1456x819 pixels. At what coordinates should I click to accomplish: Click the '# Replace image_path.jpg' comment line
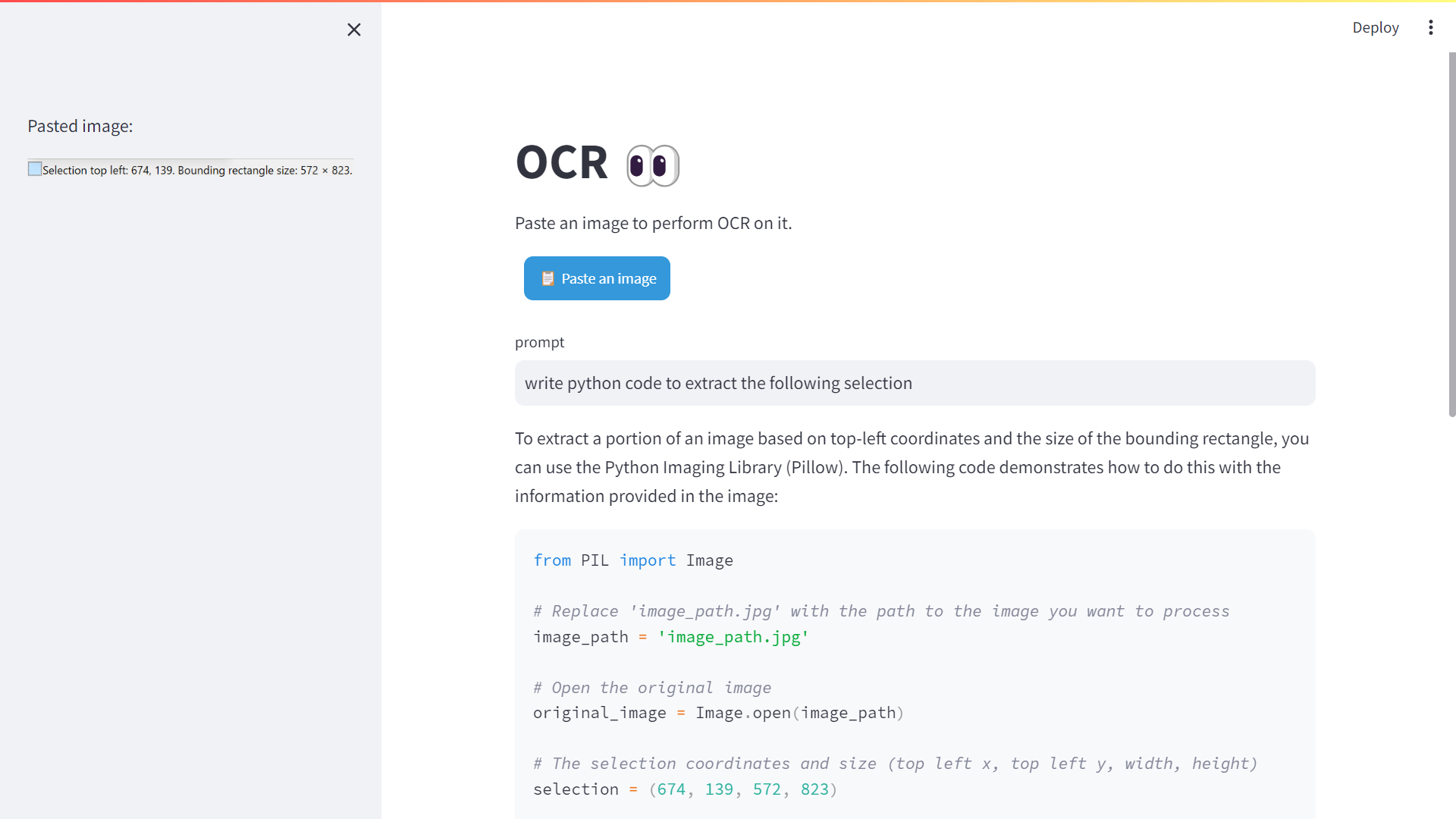[880, 611]
